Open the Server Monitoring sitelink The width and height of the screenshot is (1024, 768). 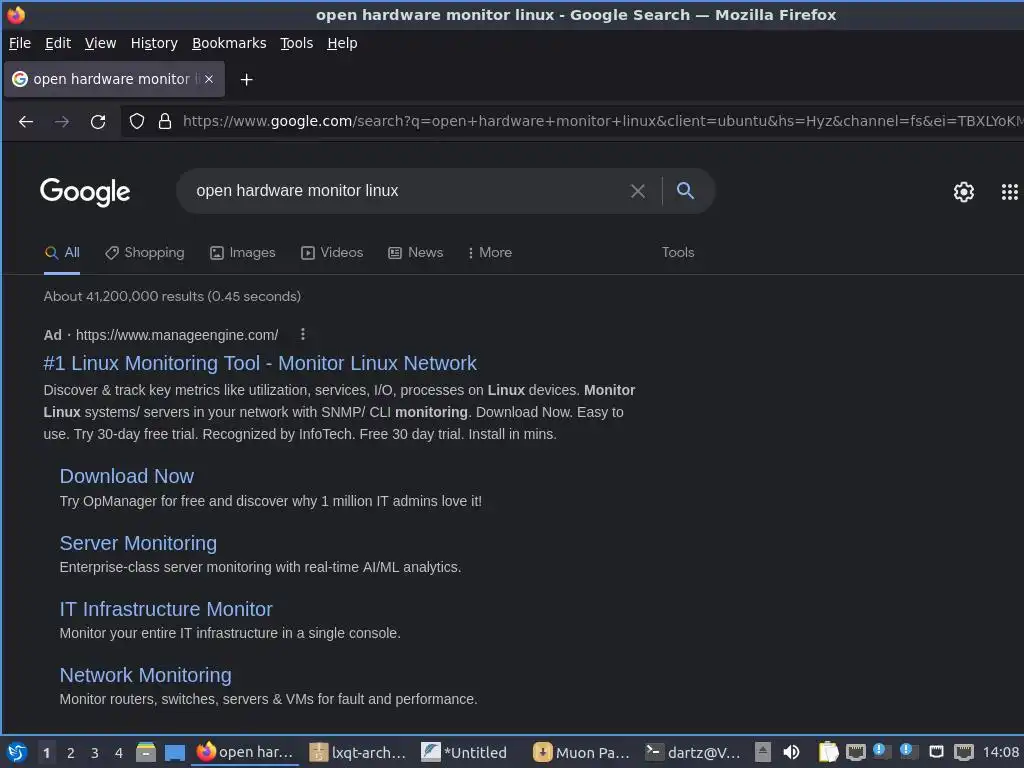point(138,543)
